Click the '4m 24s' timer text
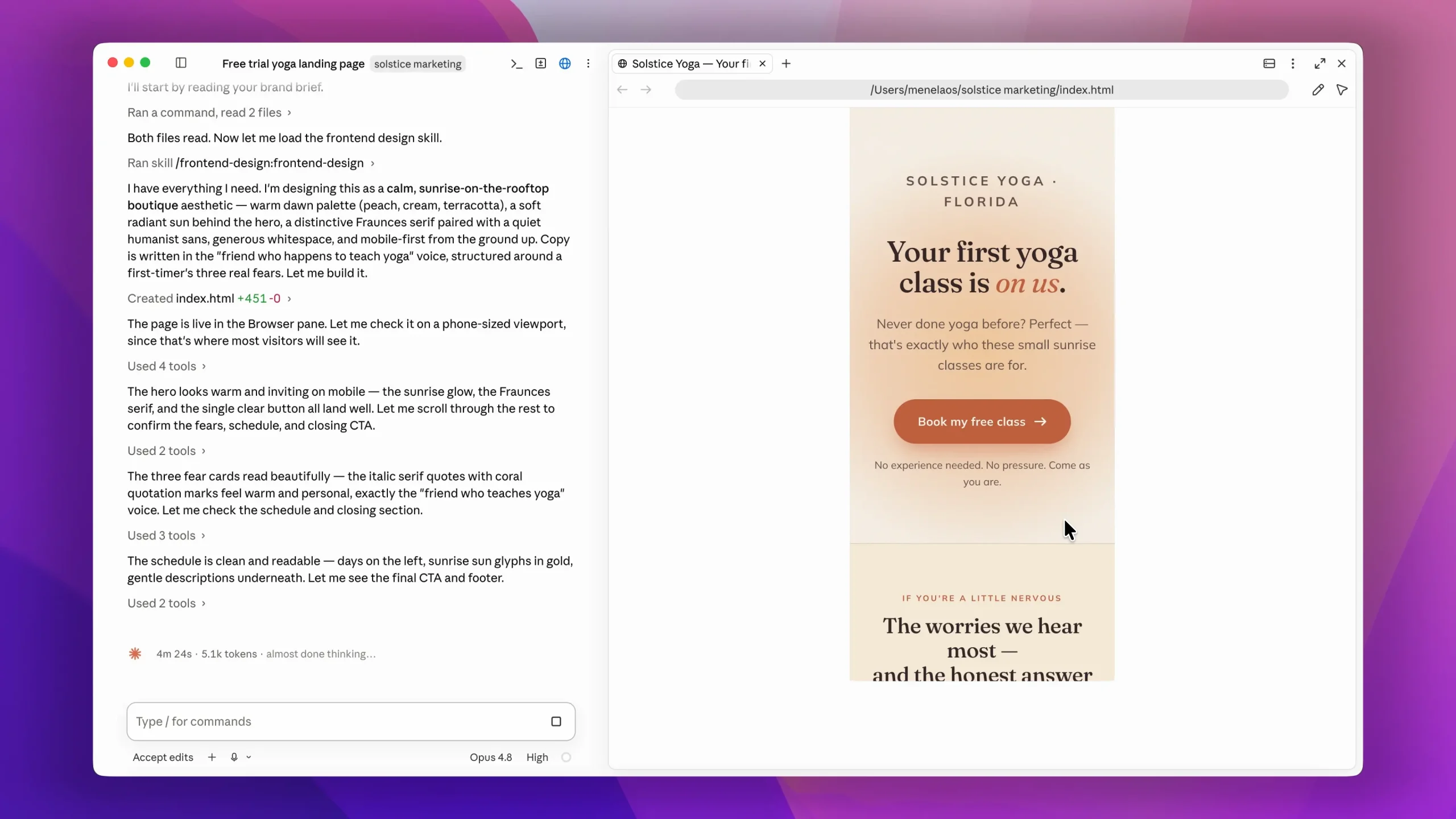This screenshot has width=1456, height=819. [x=174, y=653]
